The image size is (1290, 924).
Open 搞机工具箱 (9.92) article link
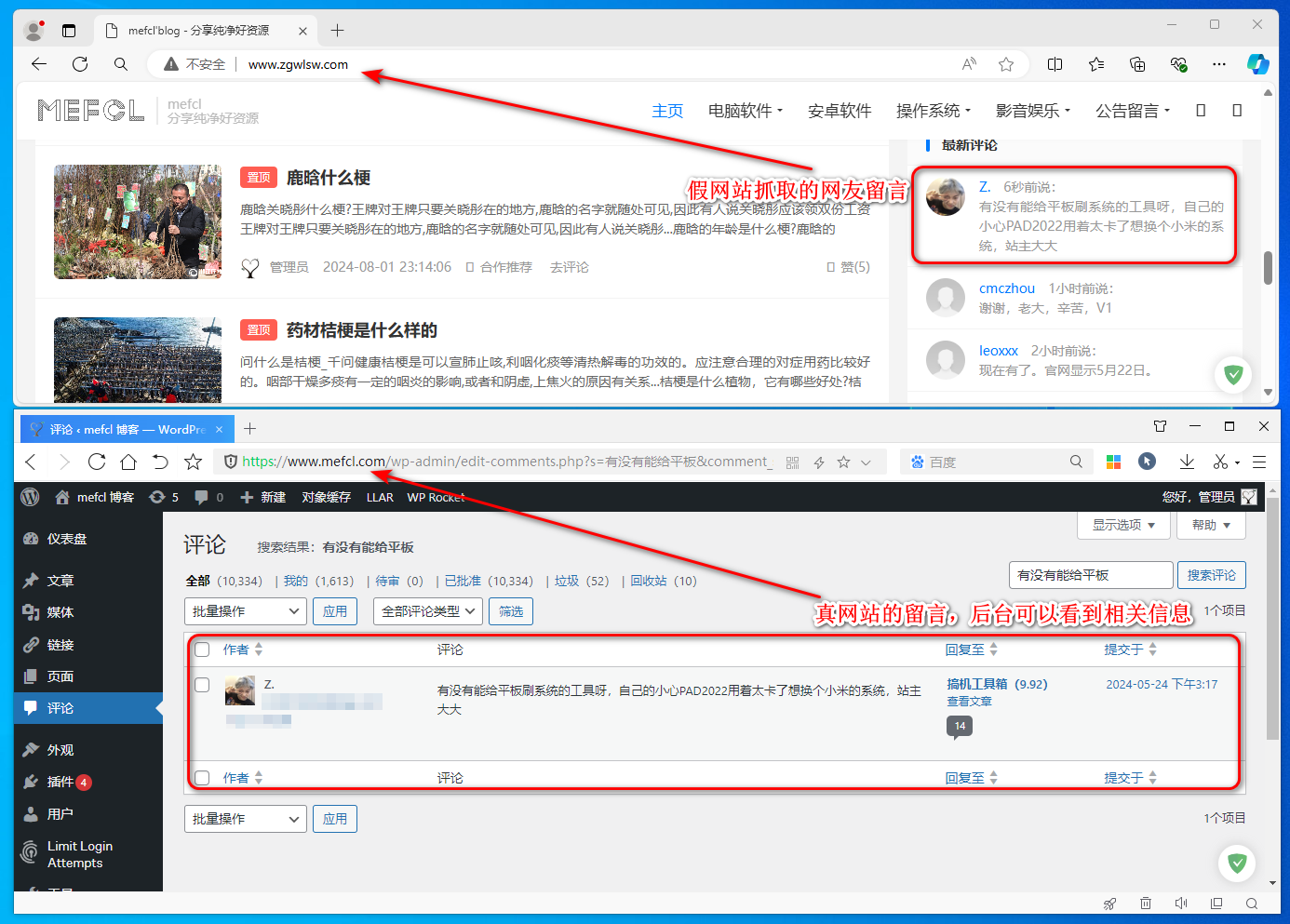[x=997, y=684]
